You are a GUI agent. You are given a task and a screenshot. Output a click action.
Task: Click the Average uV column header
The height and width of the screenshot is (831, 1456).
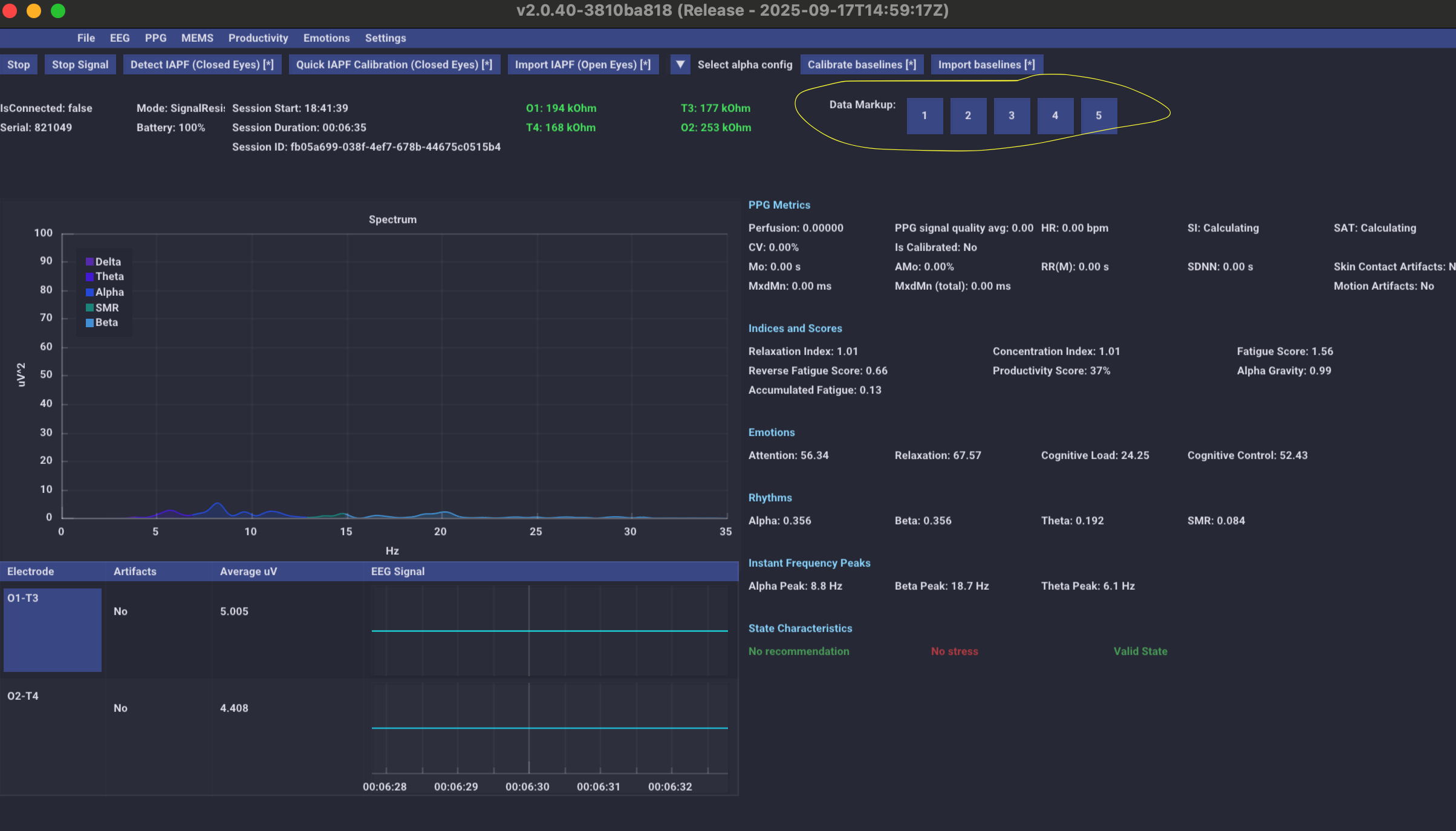point(249,572)
